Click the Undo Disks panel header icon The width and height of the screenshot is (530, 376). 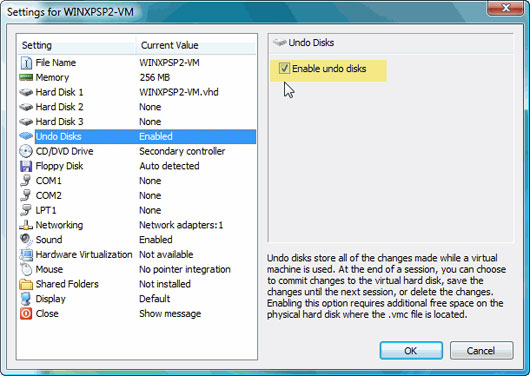(x=280, y=43)
